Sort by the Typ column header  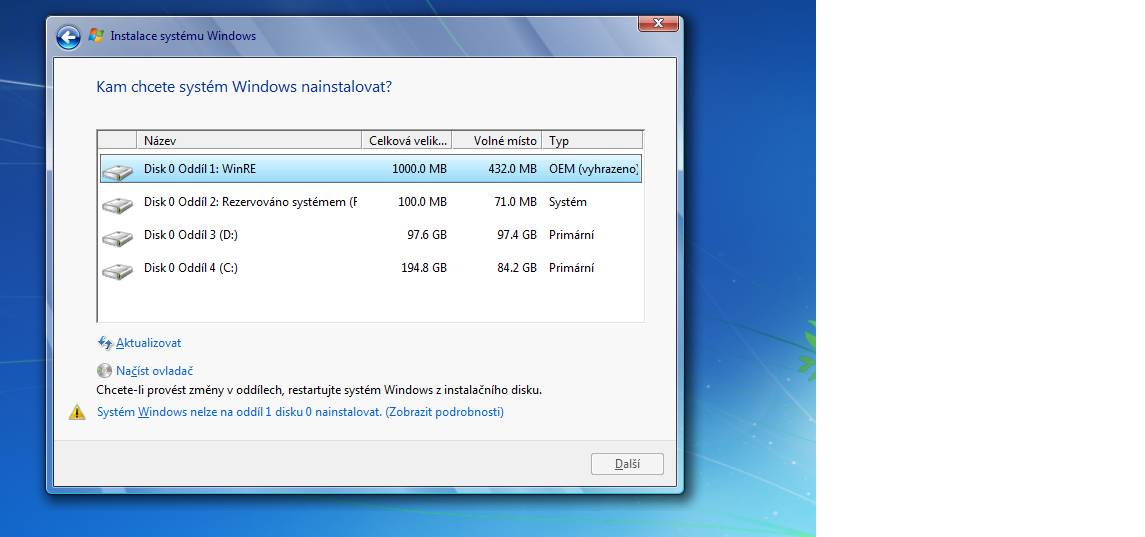point(592,140)
